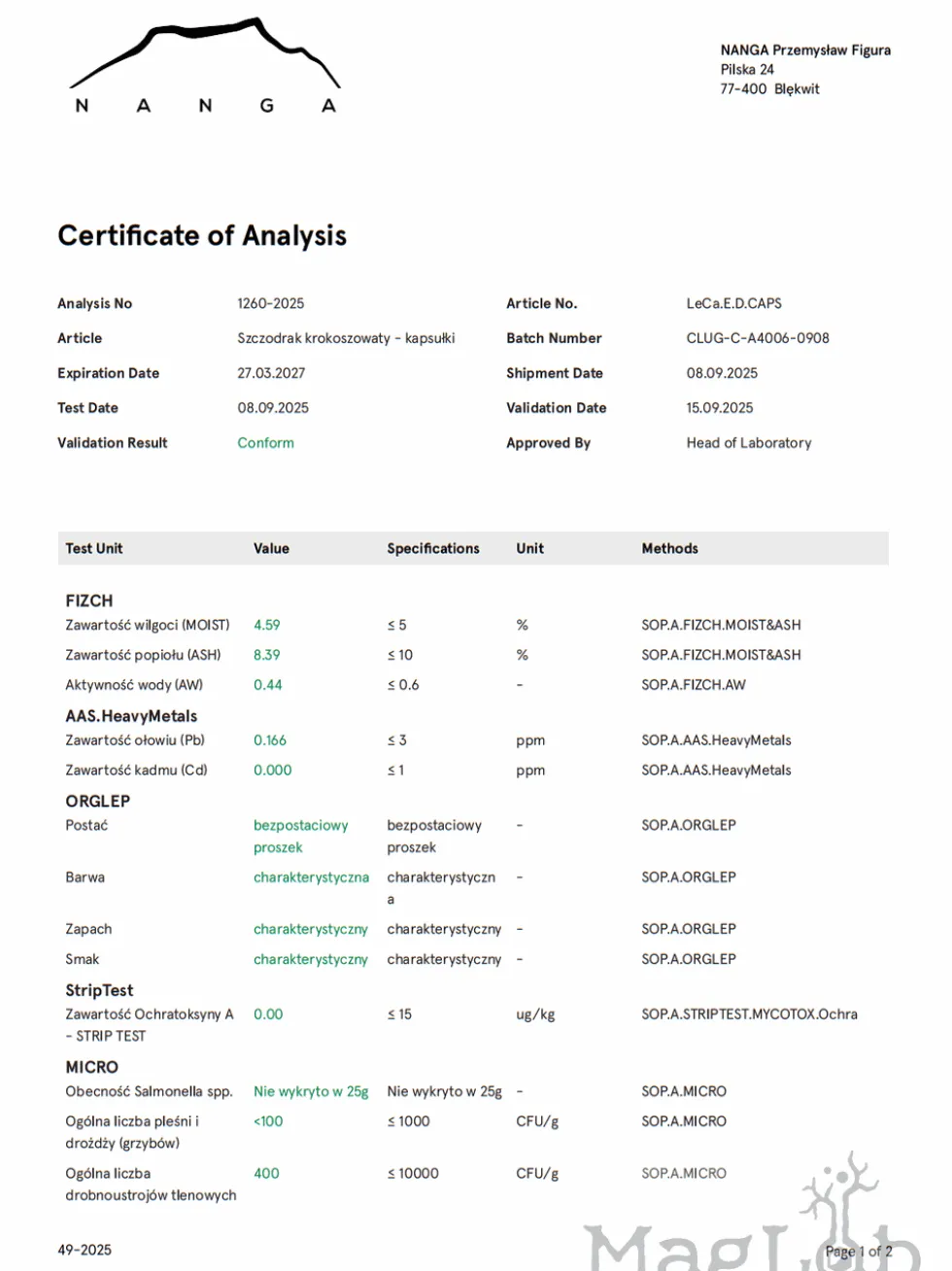Select the "FIZCH" section heading
Screen dimensions: 952x1271
pyautogui.click(x=89, y=601)
